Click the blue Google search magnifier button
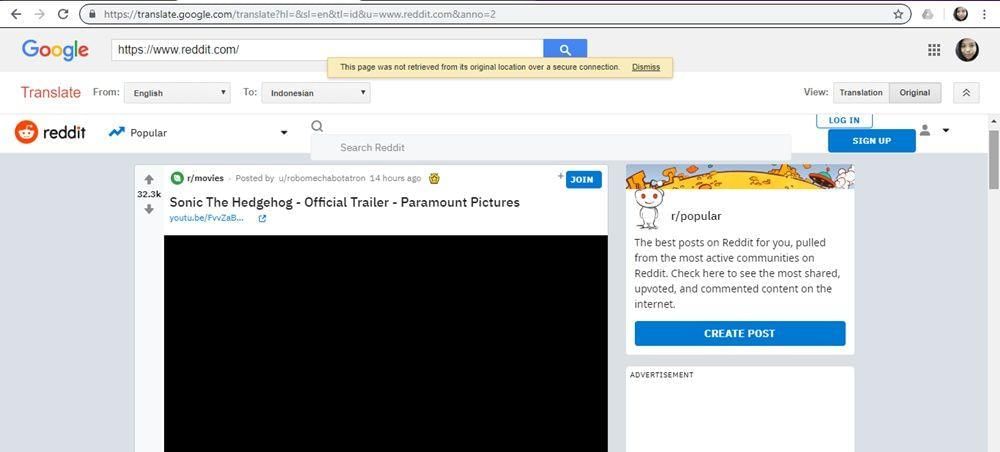 coord(565,50)
